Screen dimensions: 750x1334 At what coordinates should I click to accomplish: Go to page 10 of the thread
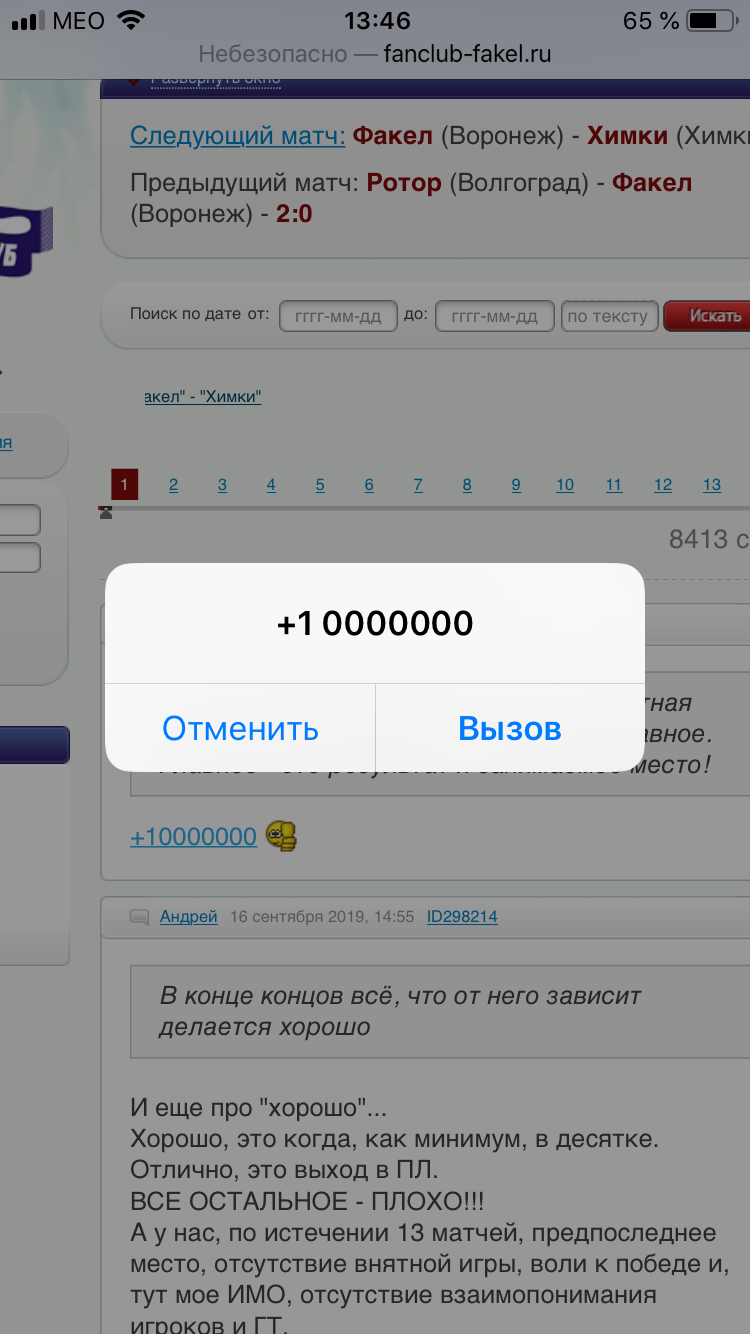click(565, 485)
